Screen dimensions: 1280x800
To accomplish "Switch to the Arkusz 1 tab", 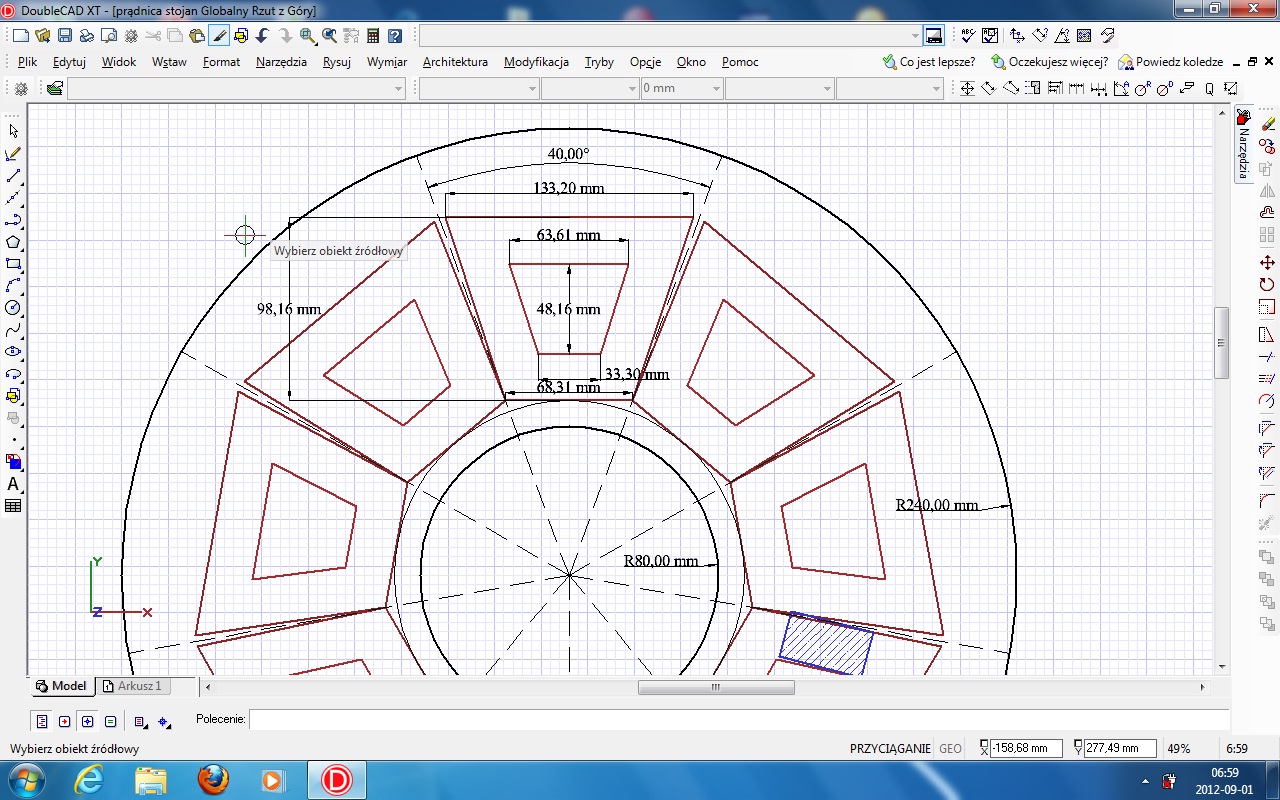I will 134,686.
